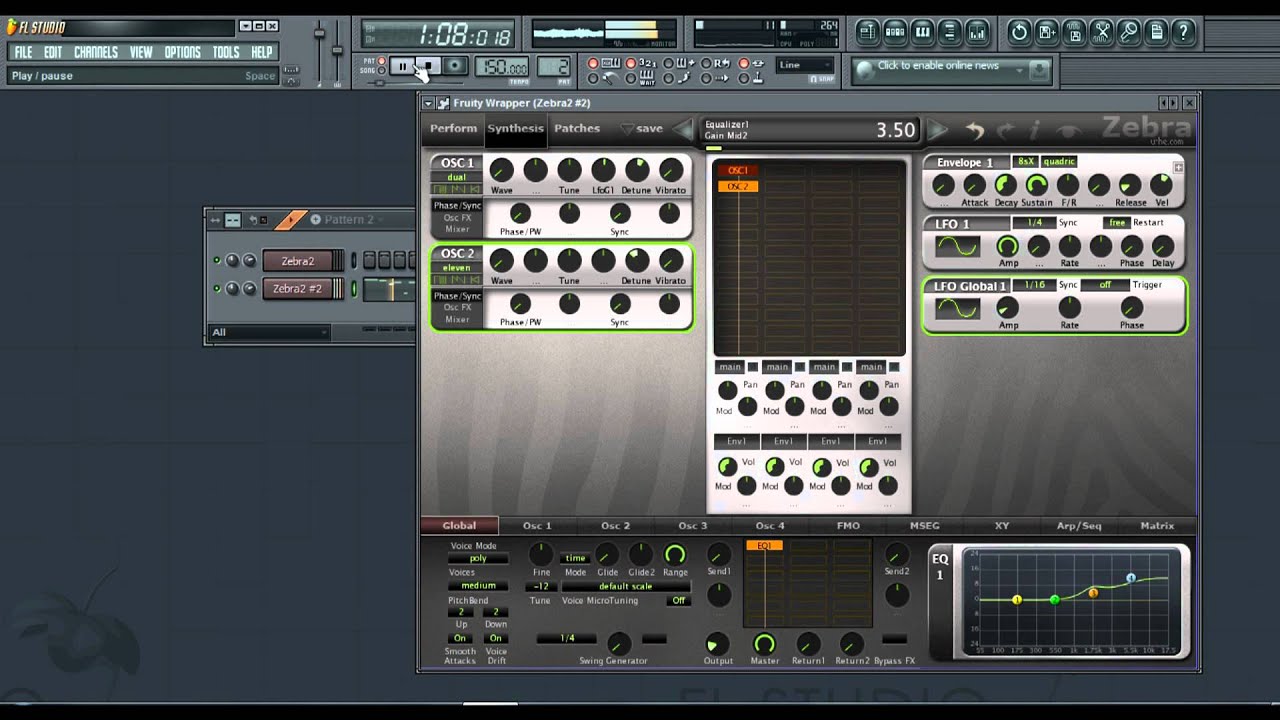Click the one-click recording microphone icon

[1129, 32]
